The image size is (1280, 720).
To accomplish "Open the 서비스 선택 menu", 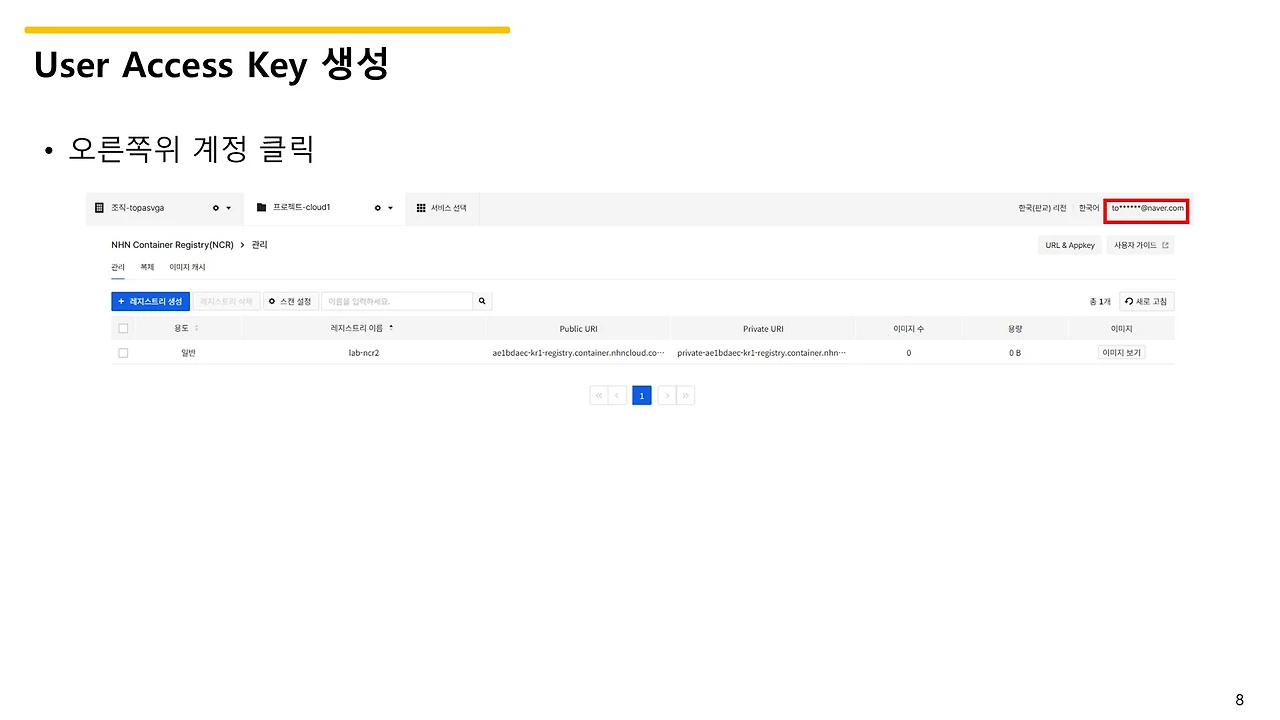I will [x=441, y=208].
